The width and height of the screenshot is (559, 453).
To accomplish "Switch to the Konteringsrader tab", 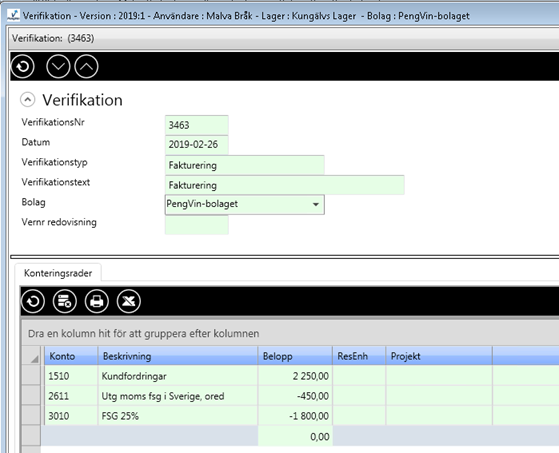I will (58, 273).
